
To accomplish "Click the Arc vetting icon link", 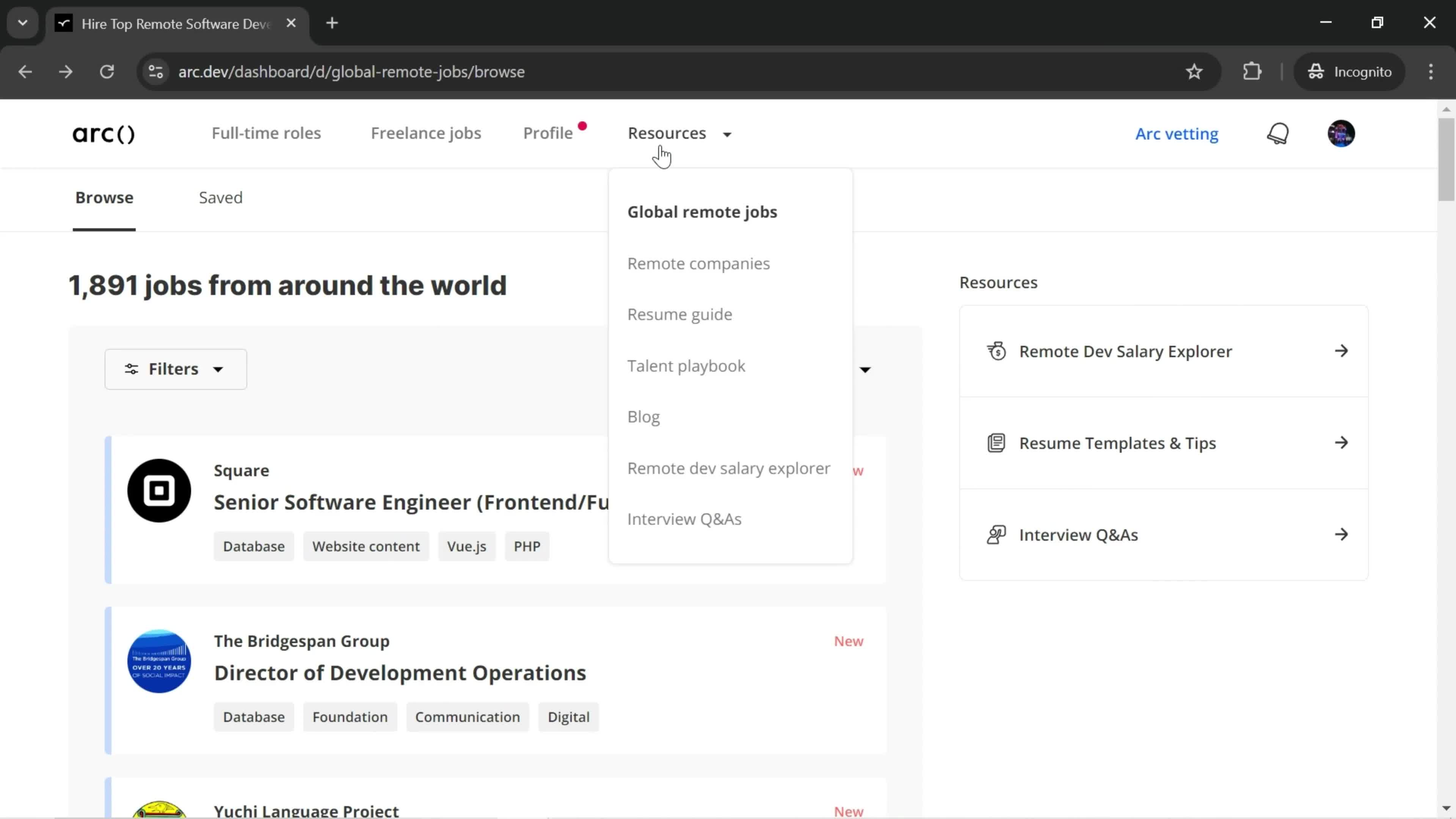I will (x=1179, y=134).
